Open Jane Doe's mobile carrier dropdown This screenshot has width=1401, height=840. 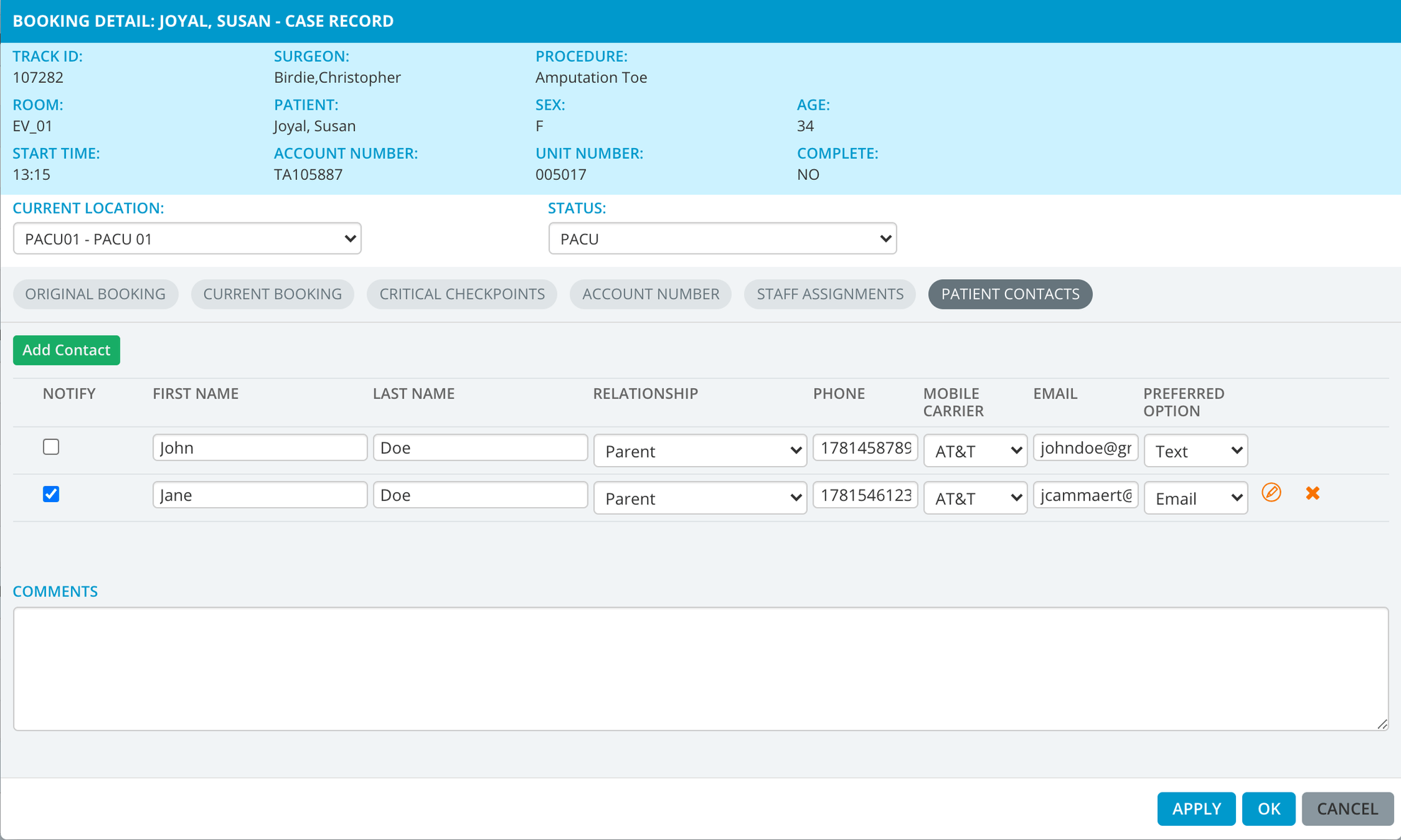(975, 498)
